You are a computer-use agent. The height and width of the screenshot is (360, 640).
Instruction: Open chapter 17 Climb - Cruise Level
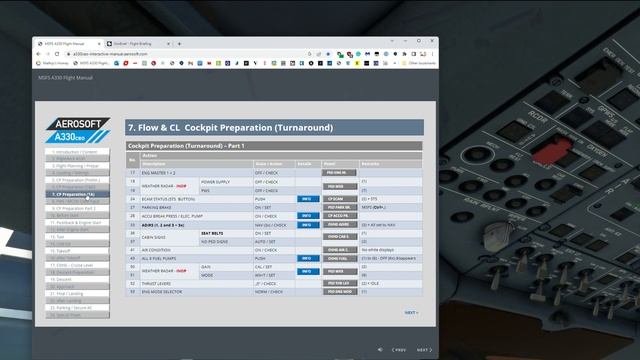point(77,265)
